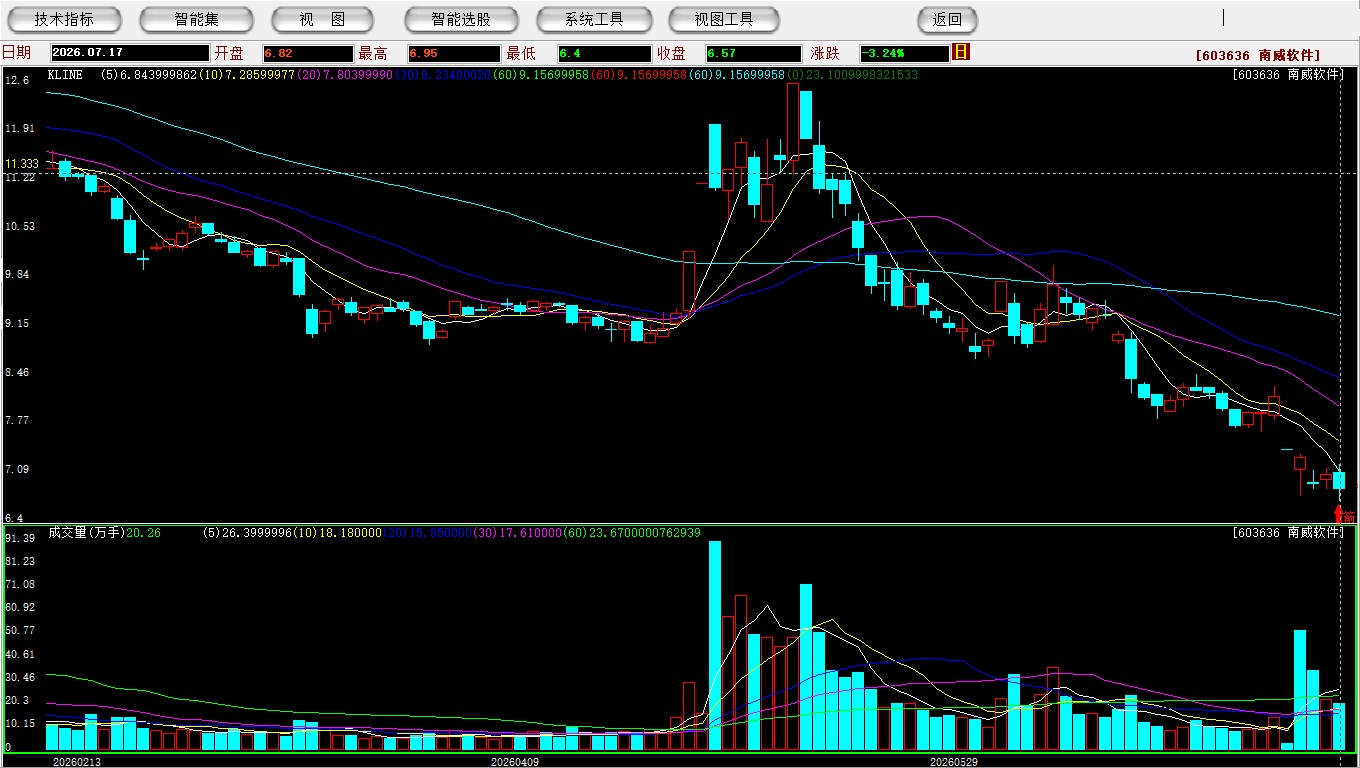This screenshot has width=1360, height=768.
Task: Click the stock name label in the K-line panel
Action: coord(1287,75)
